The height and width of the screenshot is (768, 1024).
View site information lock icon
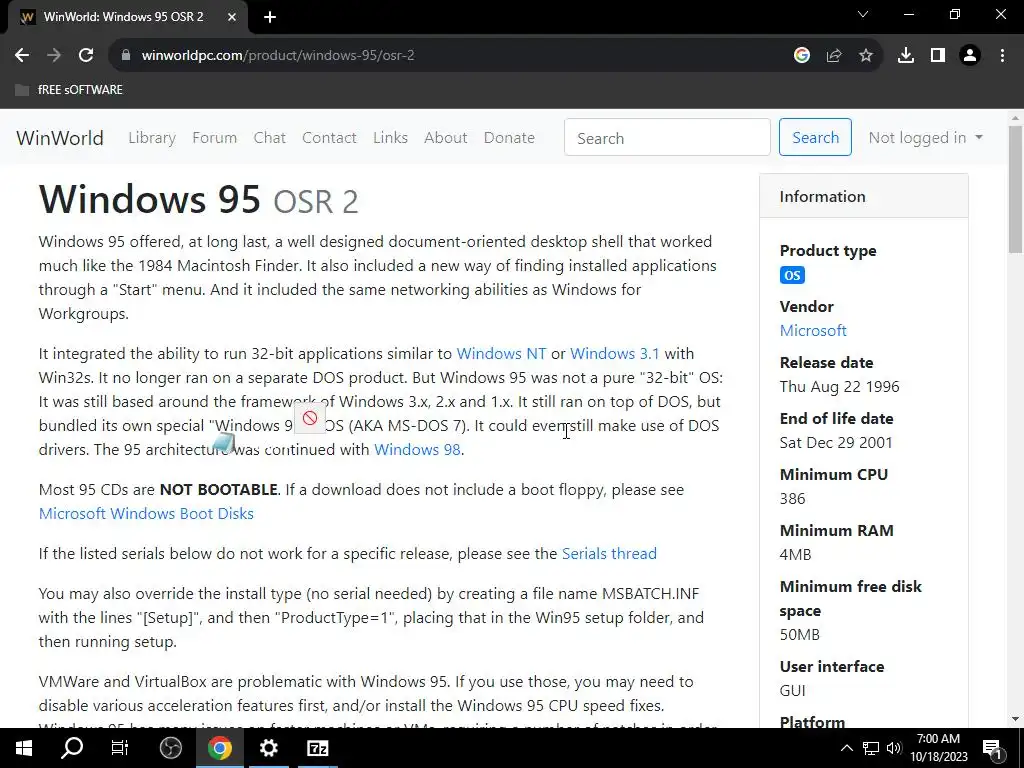point(126,56)
